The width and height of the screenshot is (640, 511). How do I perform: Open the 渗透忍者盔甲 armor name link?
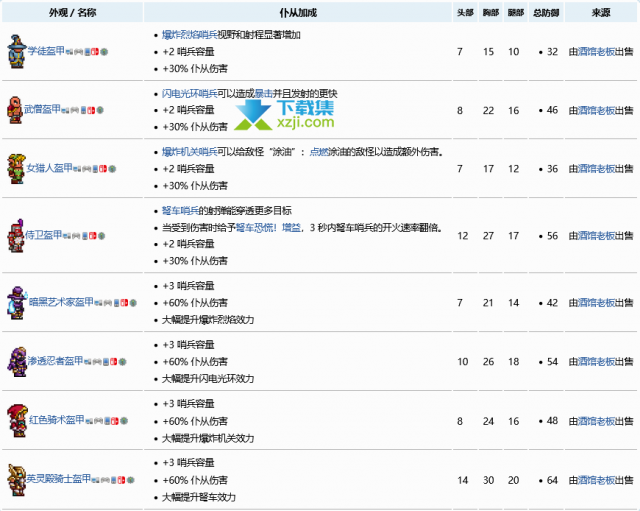(x=54, y=361)
